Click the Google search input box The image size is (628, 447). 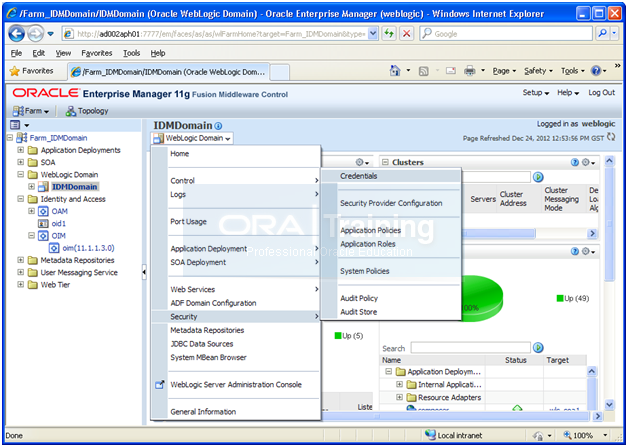[505, 34]
